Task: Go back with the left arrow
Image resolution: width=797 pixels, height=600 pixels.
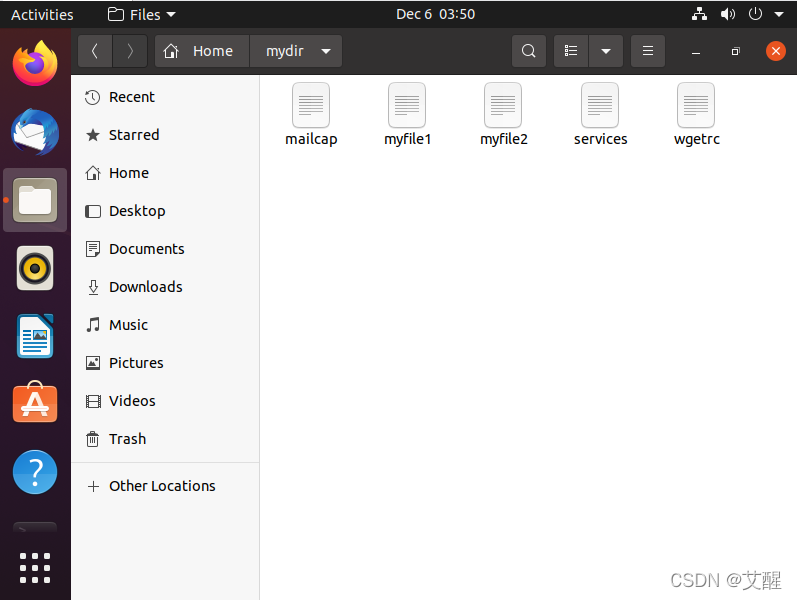Action: (x=95, y=51)
